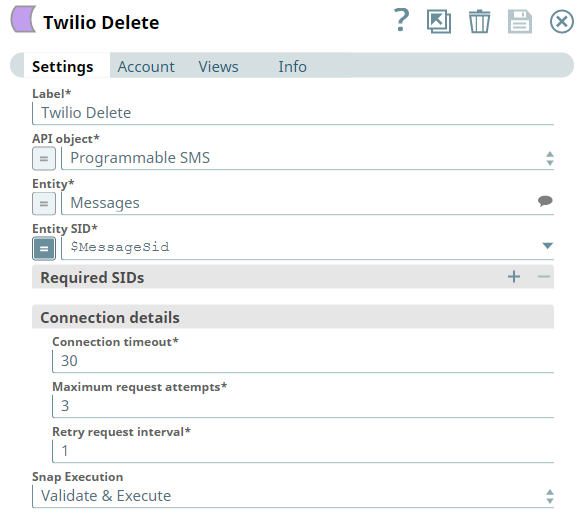Open the Messages entity suggestion bubble icon
Screen dimensions: 582x517
(545, 201)
